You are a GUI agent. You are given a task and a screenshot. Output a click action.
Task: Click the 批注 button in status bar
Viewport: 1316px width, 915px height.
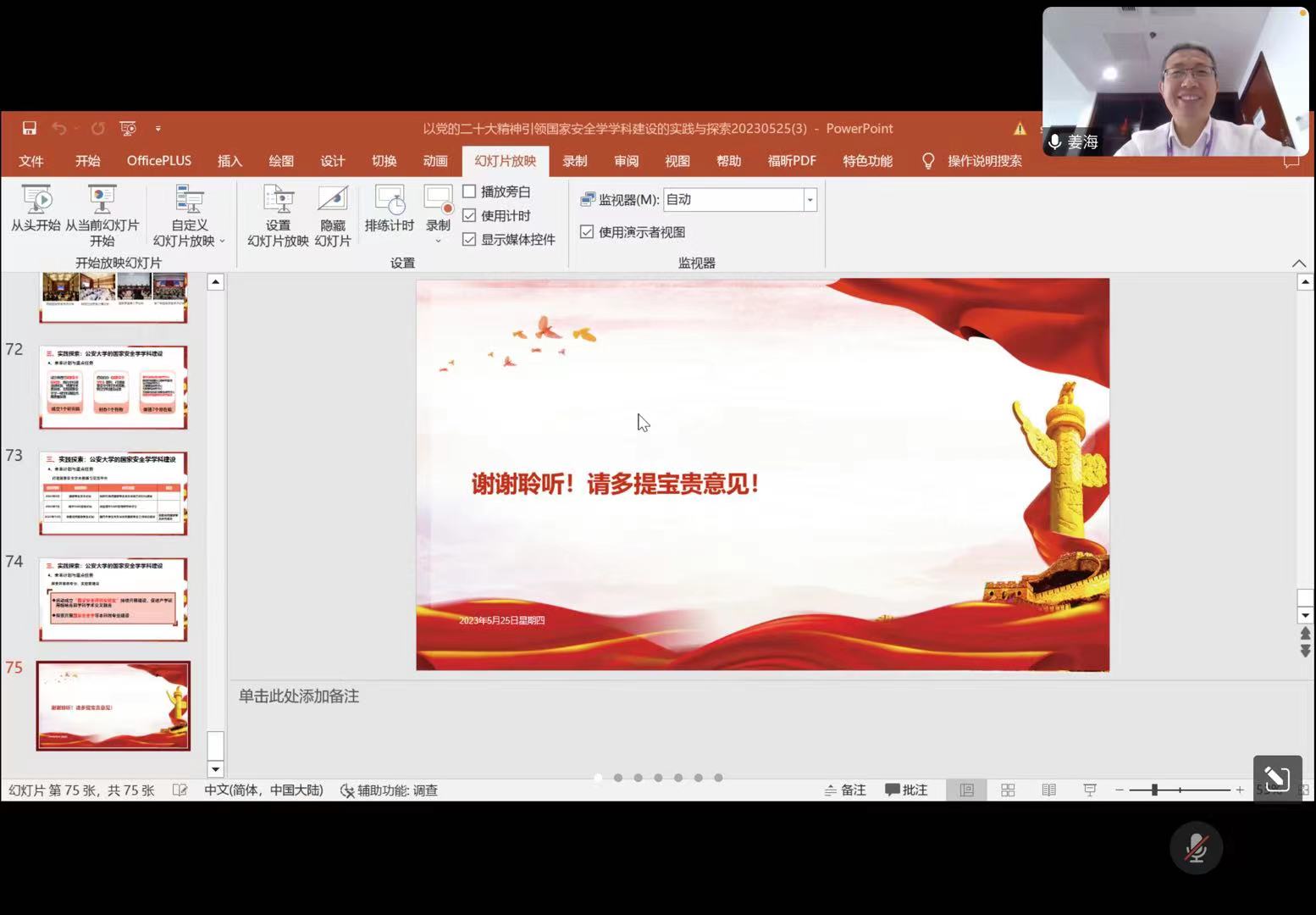(x=906, y=790)
